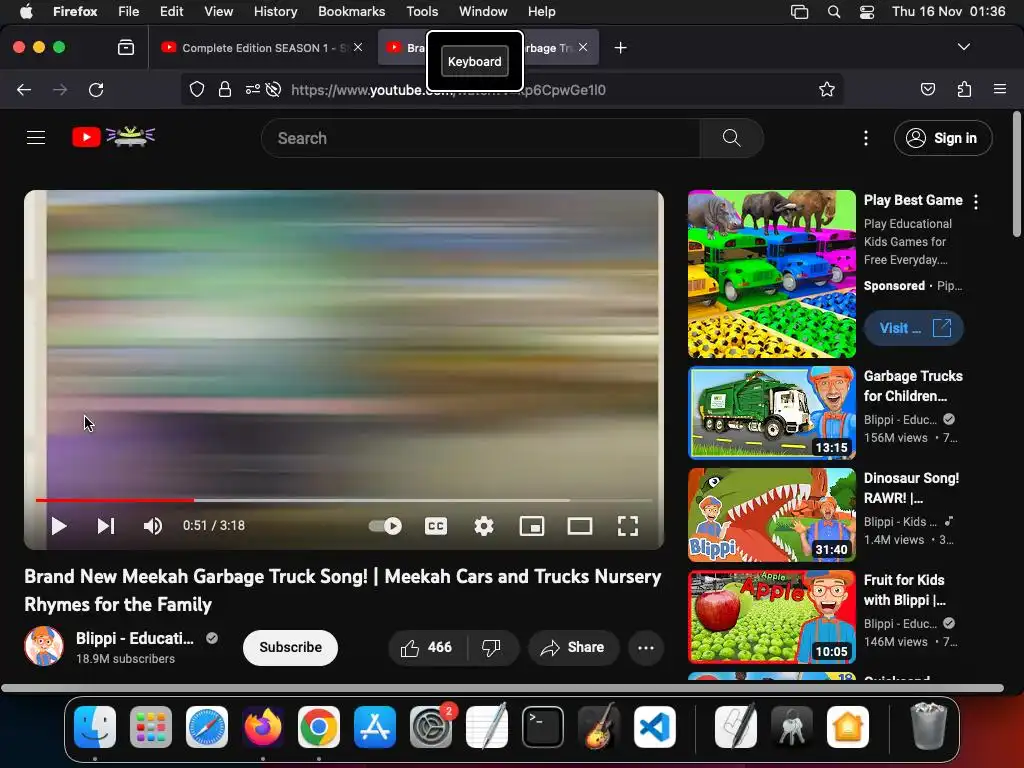Open the Tools menu

[x=422, y=12]
